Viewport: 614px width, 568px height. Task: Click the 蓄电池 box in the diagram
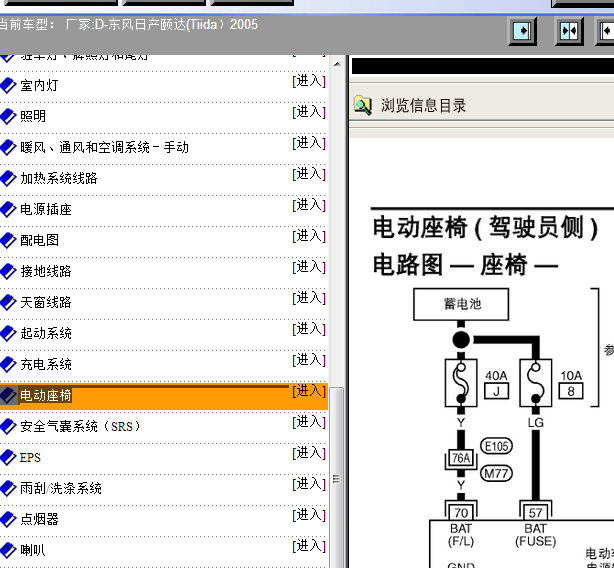pyautogui.click(x=461, y=304)
